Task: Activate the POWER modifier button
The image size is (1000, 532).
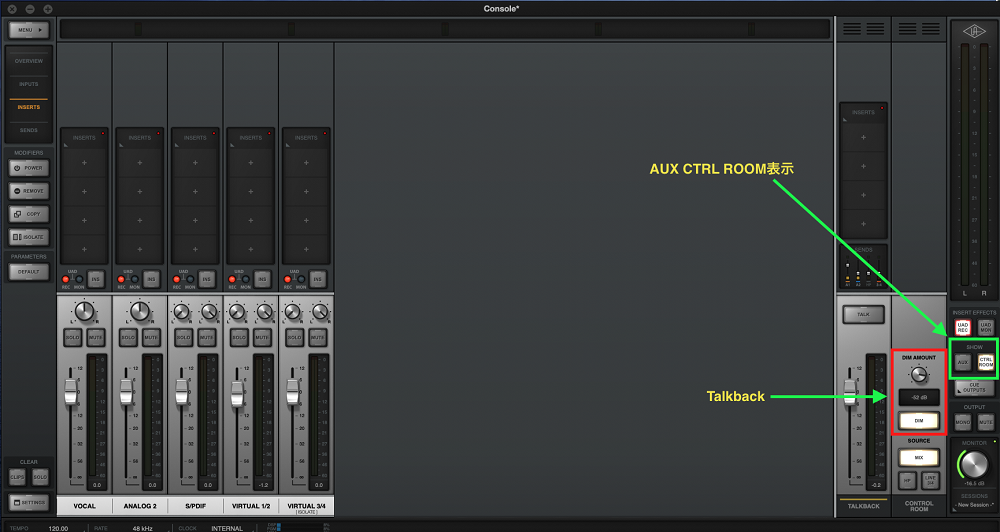Action: point(29,168)
